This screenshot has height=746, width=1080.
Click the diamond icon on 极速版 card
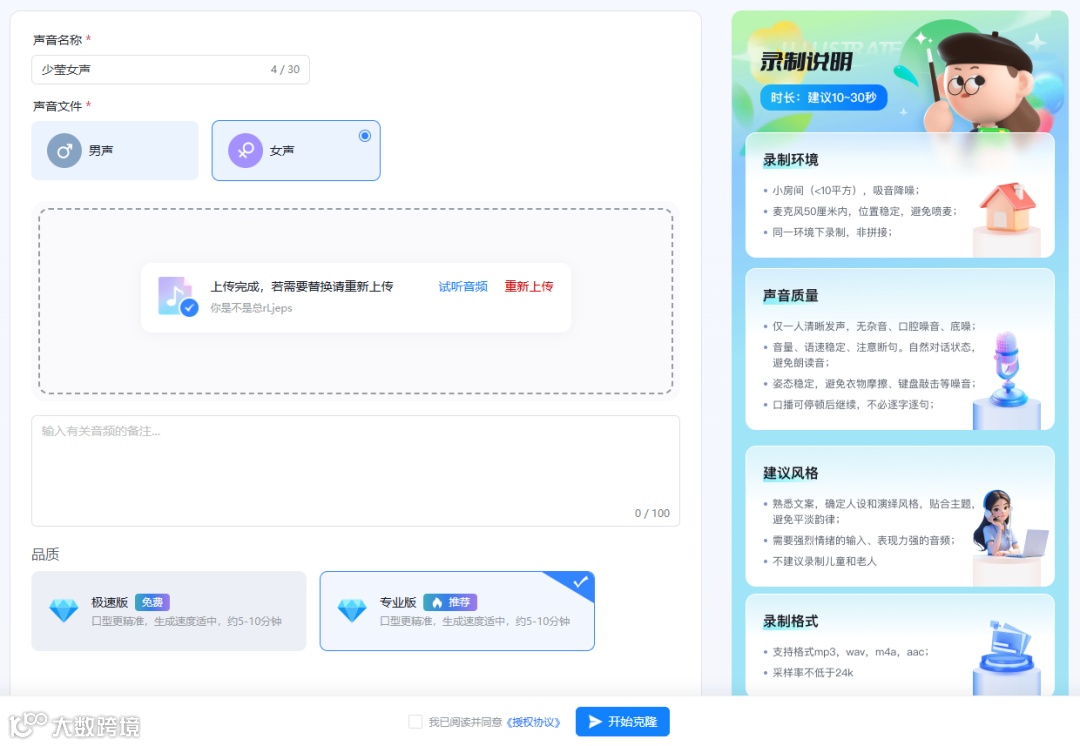63,610
